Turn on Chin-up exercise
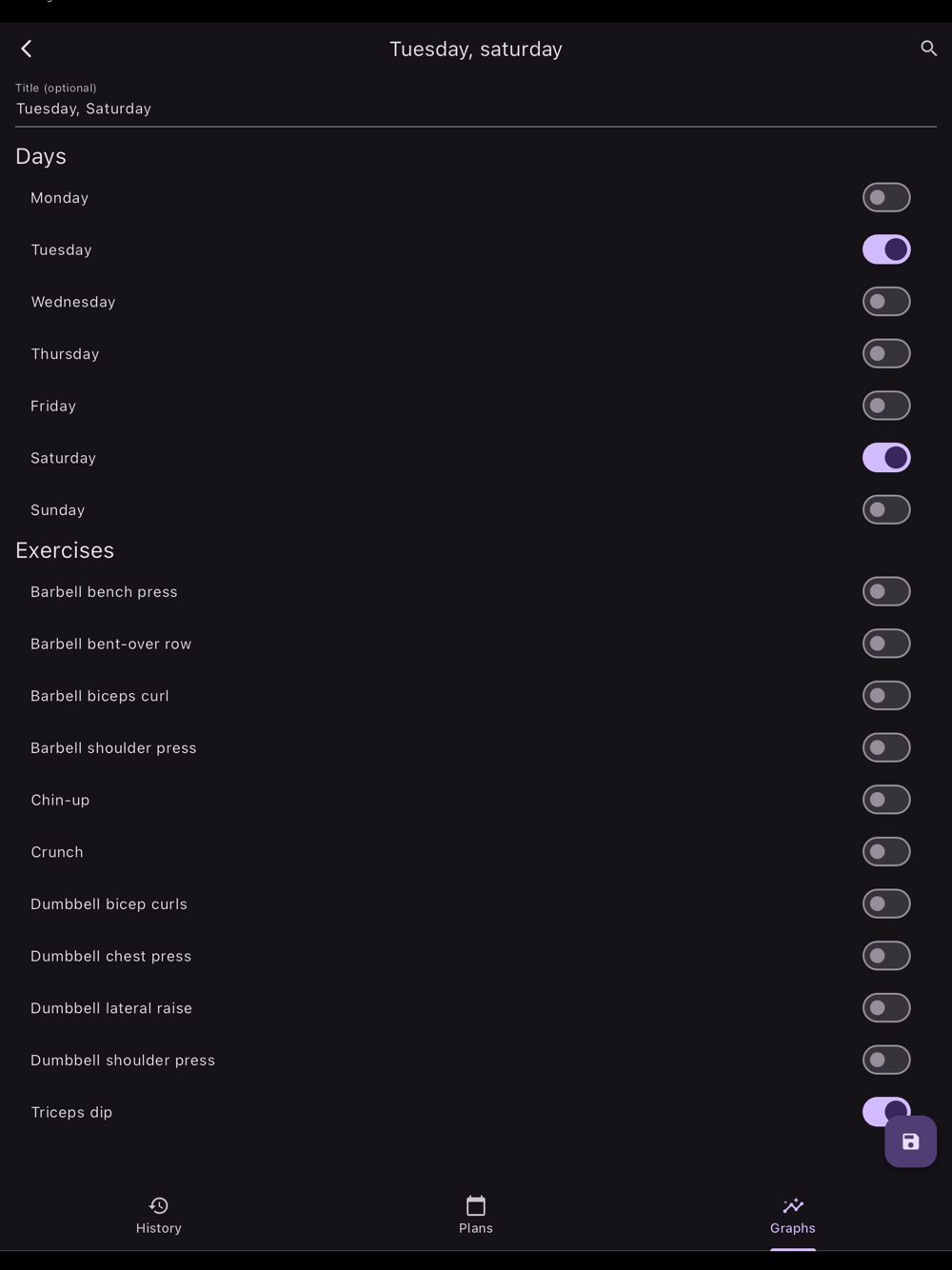Viewport: 952px width, 1270px height. pyautogui.click(x=886, y=800)
